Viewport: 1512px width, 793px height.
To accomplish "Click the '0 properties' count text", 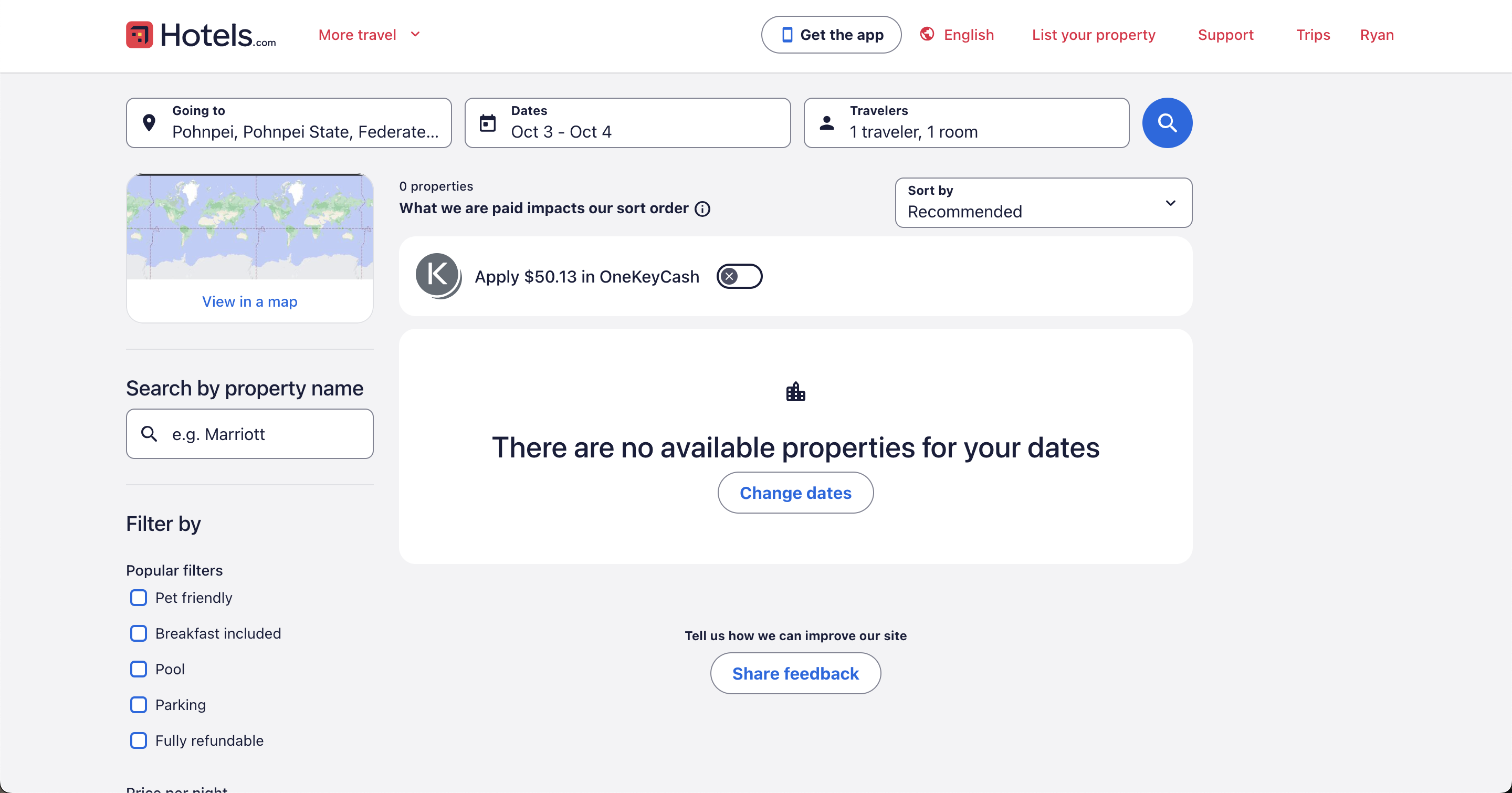I will (436, 186).
